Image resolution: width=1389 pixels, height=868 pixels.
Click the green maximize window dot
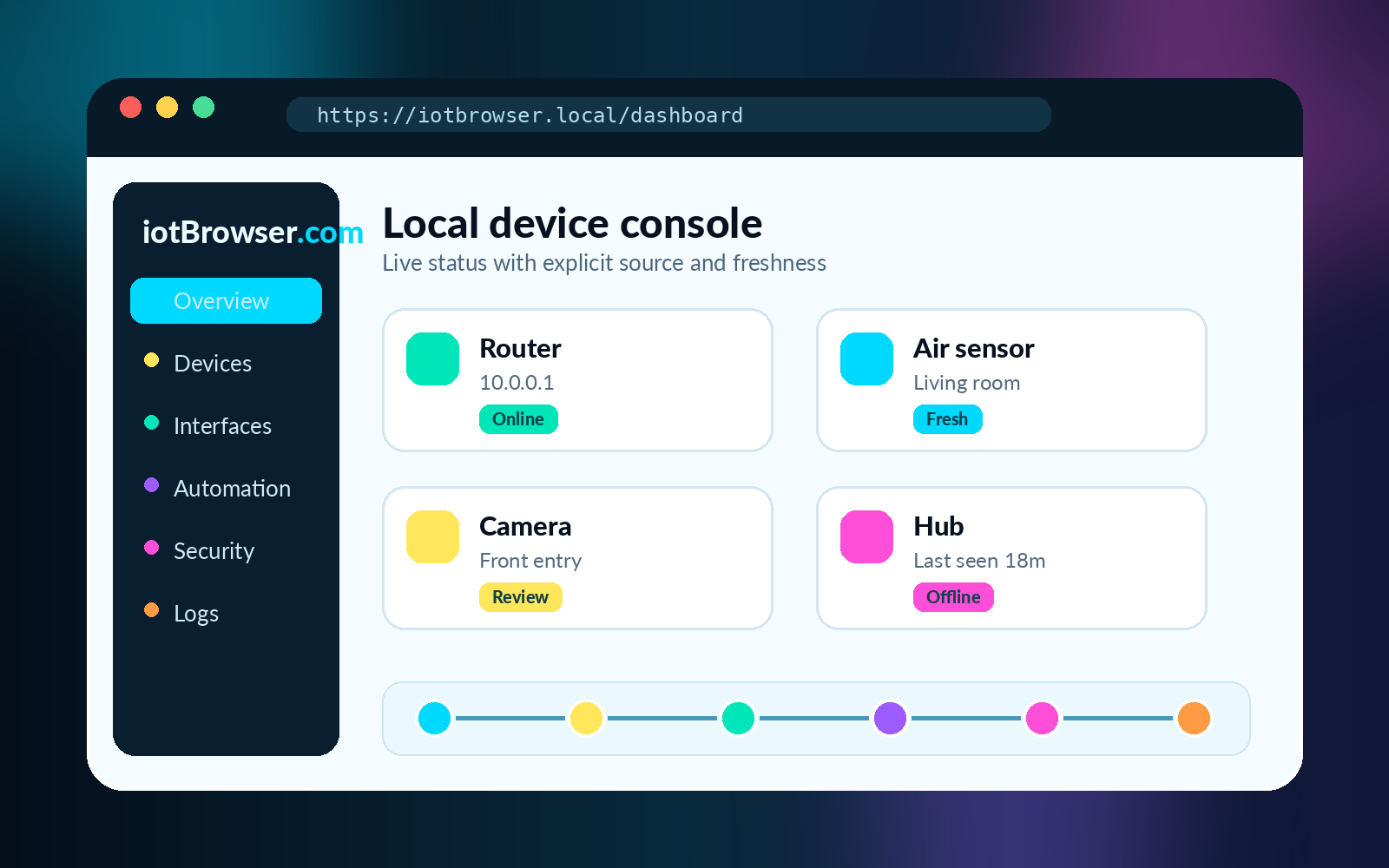(x=203, y=107)
